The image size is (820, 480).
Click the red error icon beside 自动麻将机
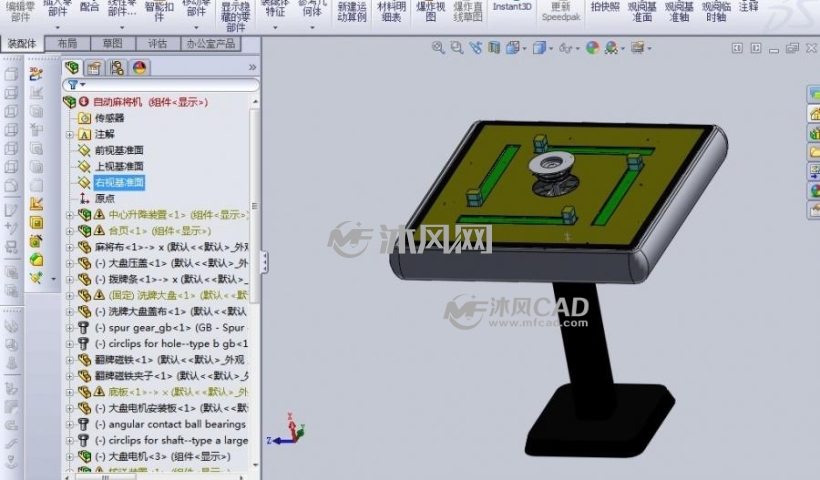tap(84, 102)
